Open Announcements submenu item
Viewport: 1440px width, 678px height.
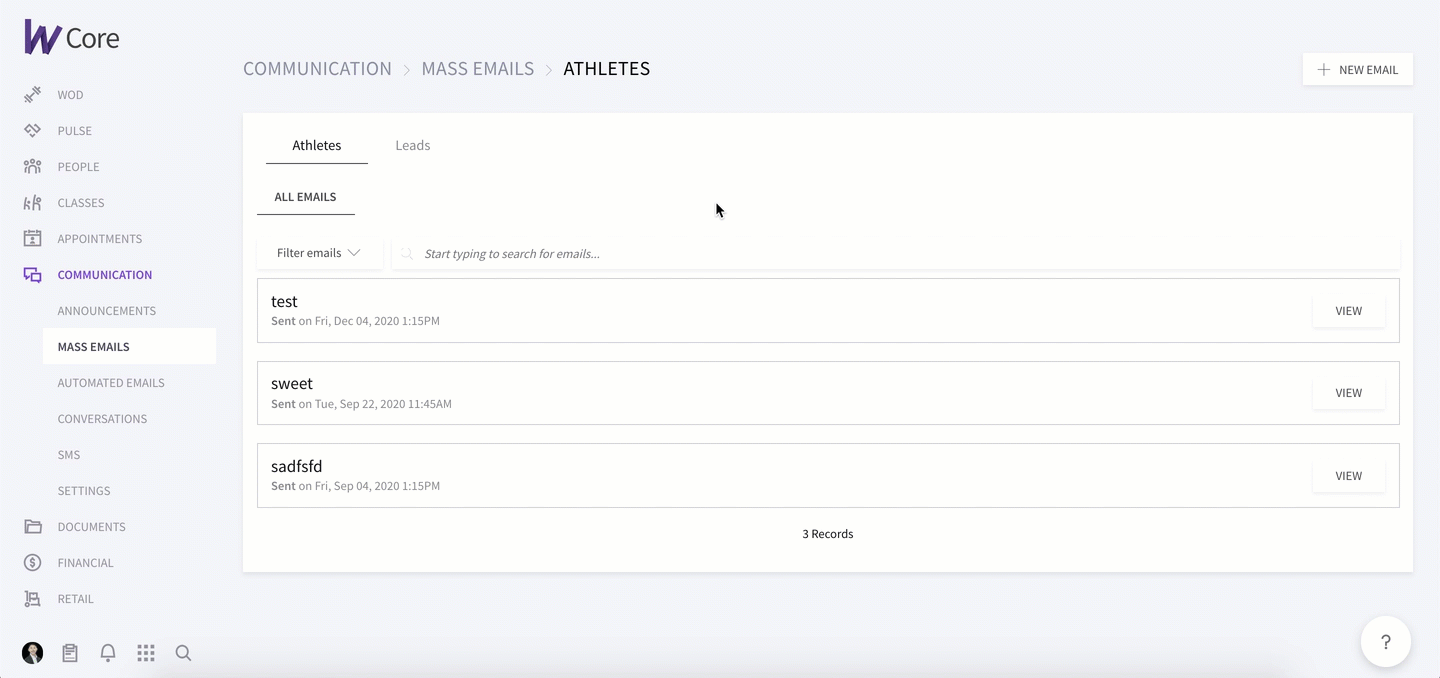click(x=107, y=311)
